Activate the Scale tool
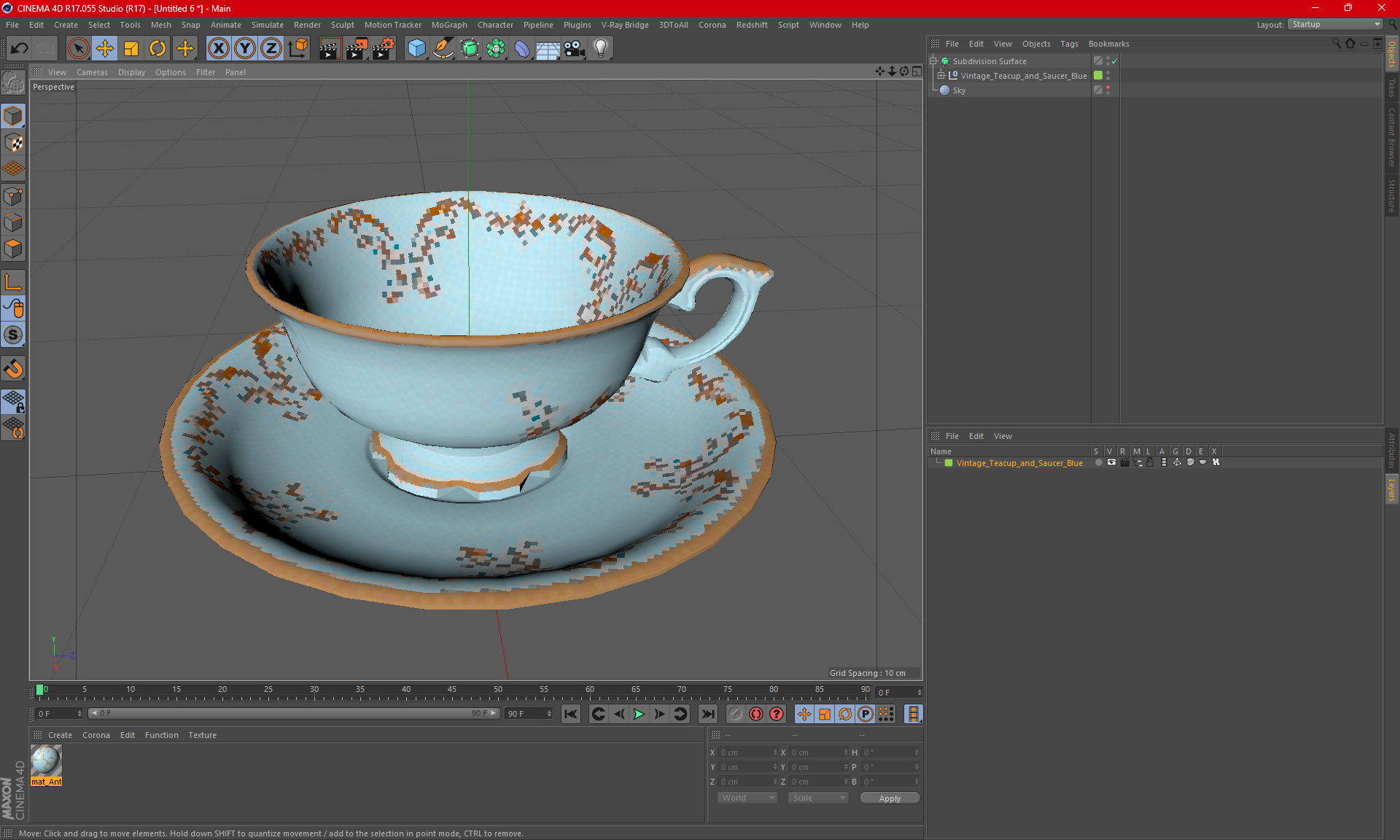 (x=131, y=49)
